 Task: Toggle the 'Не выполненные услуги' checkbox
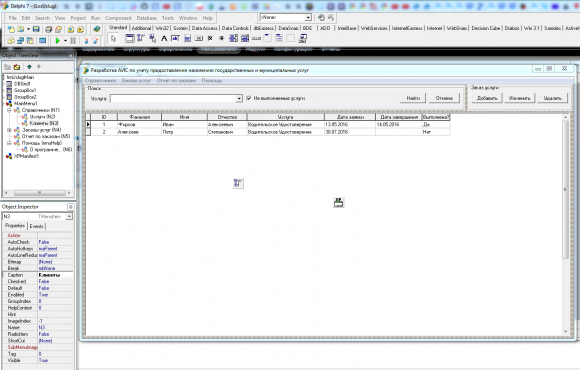pos(249,98)
